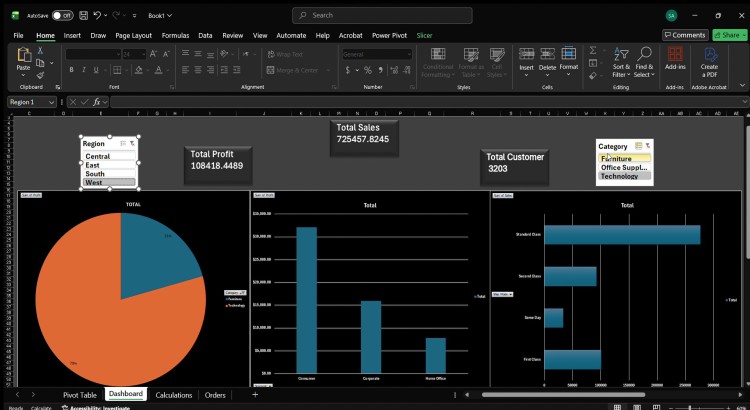Click the Accounting dollar format icon
Screen dimensions: 750x410
[x=348, y=70]
